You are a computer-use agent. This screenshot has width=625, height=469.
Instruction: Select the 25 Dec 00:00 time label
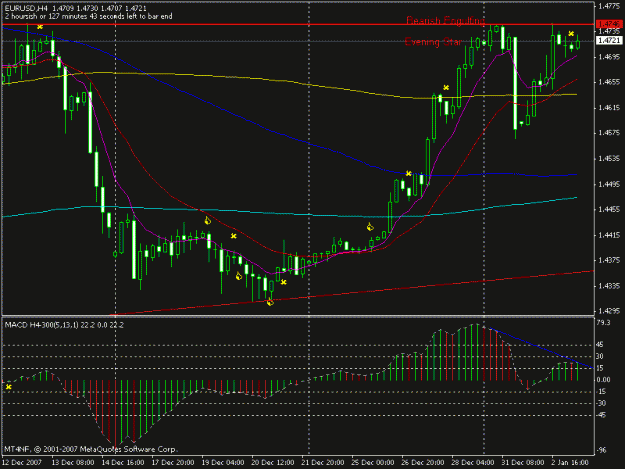click(373, 462)
